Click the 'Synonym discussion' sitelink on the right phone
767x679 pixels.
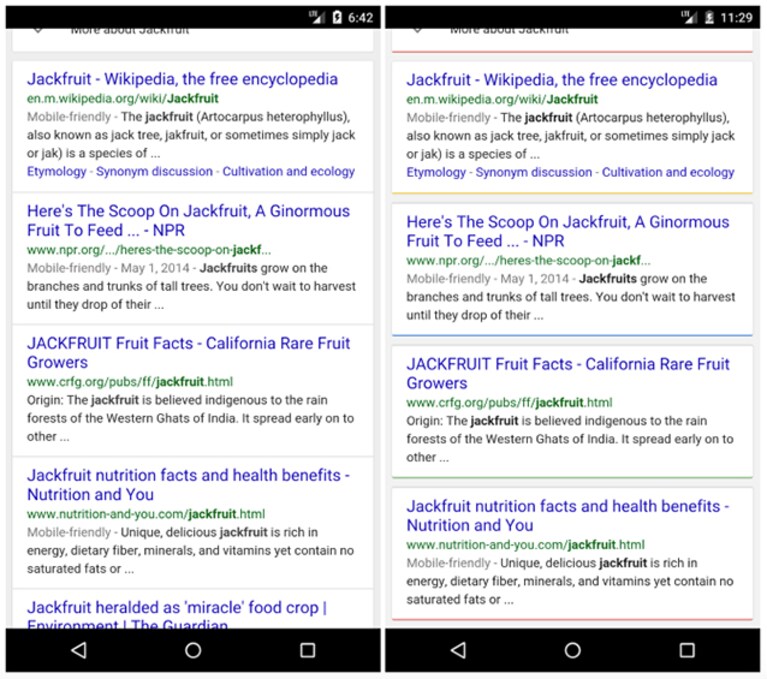tap(534, 173)
